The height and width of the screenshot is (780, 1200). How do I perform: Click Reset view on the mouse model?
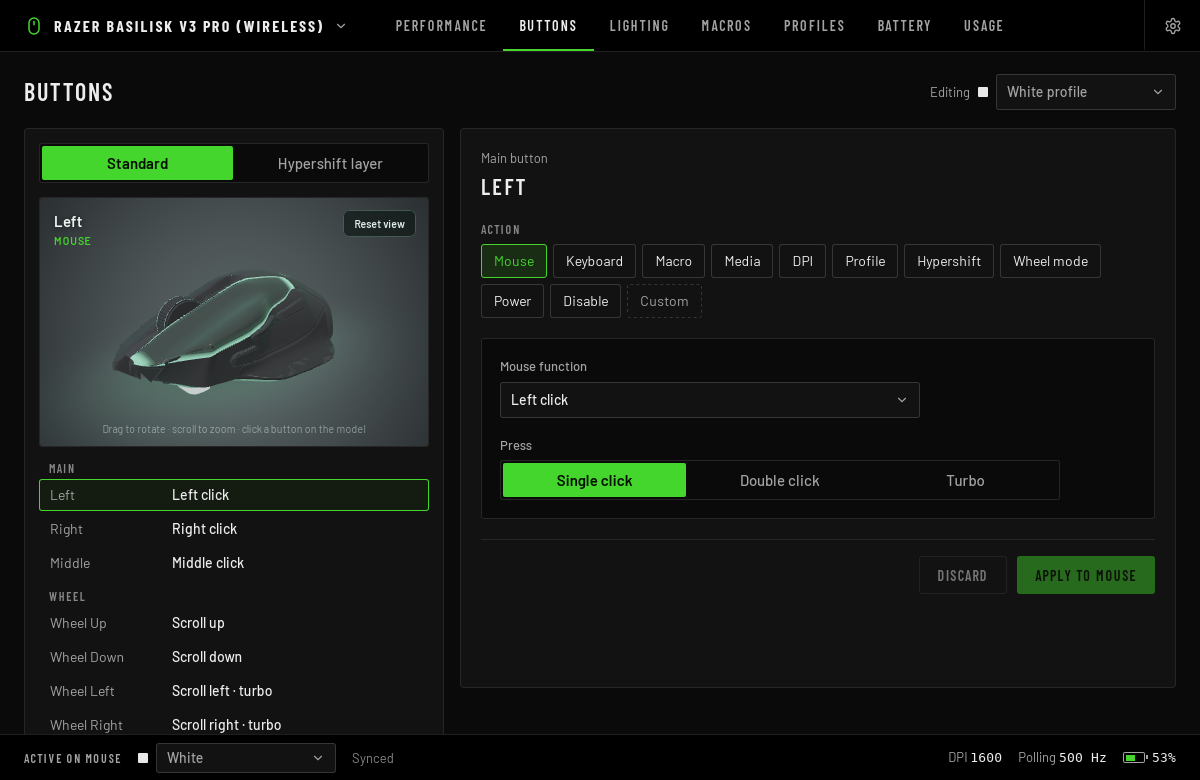point(379,224)
